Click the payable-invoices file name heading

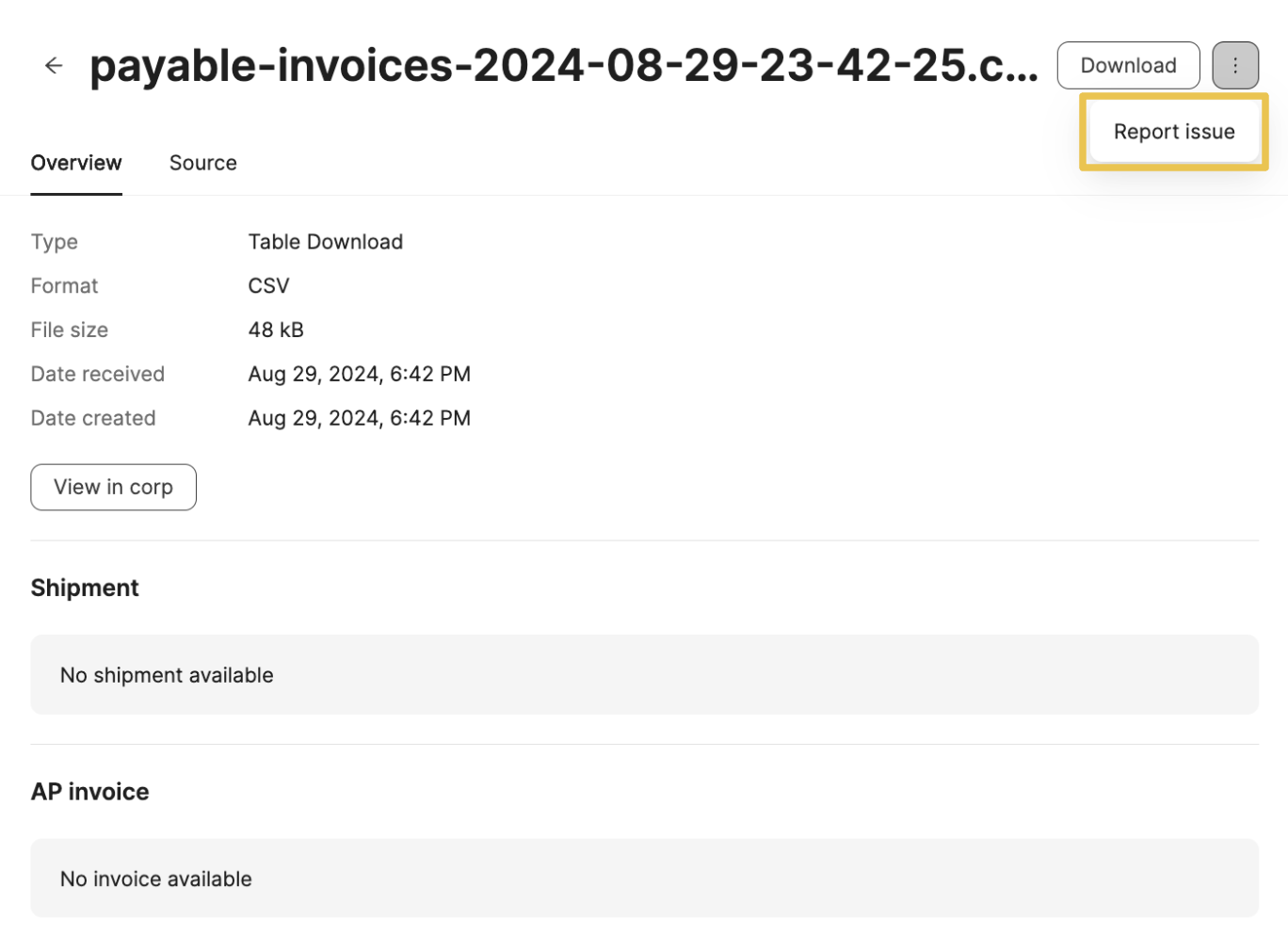pyautogui.click(x=564, y=65)
